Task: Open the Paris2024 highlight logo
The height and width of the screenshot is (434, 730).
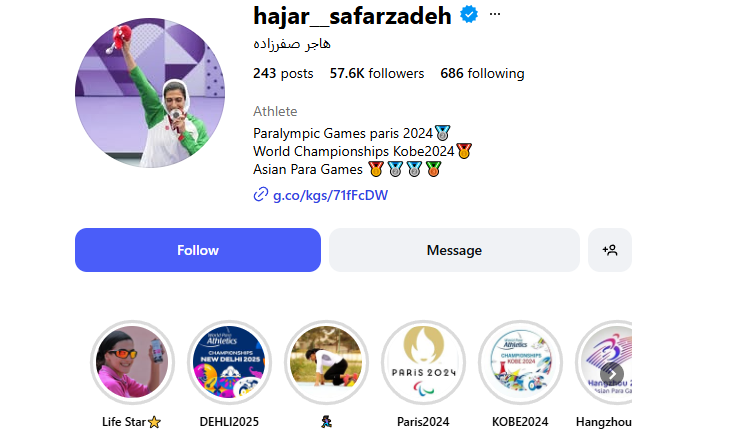Action: [423, 362]
